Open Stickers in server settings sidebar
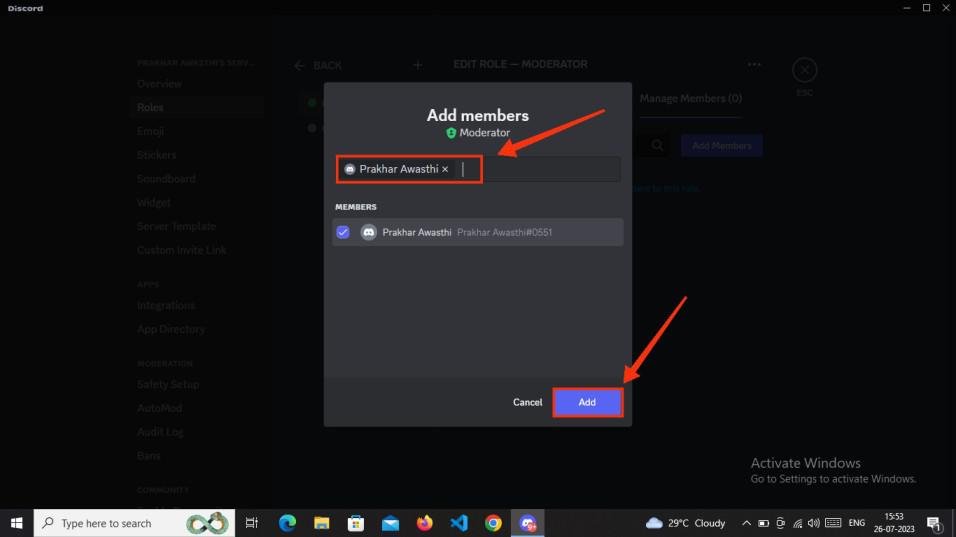The image size is (956, 537). (157, 155)
